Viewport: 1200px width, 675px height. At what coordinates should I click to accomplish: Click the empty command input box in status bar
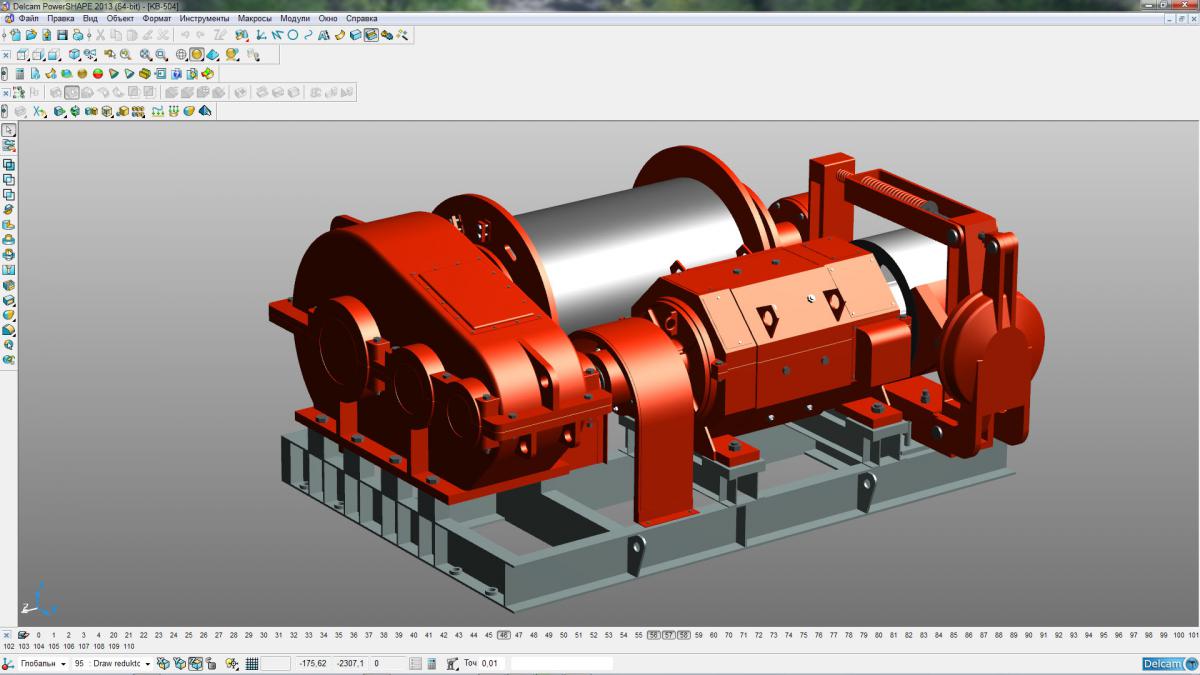click(561, 663)
